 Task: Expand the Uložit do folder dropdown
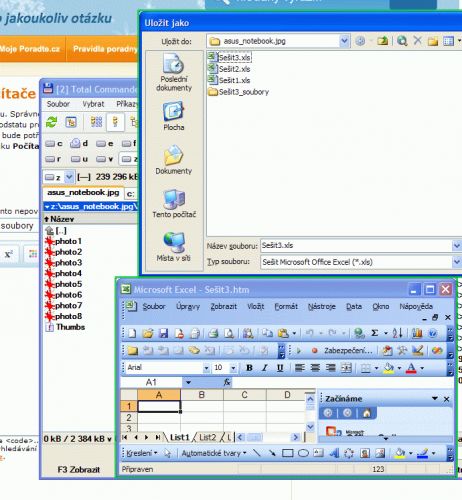[x=344, y=41]
